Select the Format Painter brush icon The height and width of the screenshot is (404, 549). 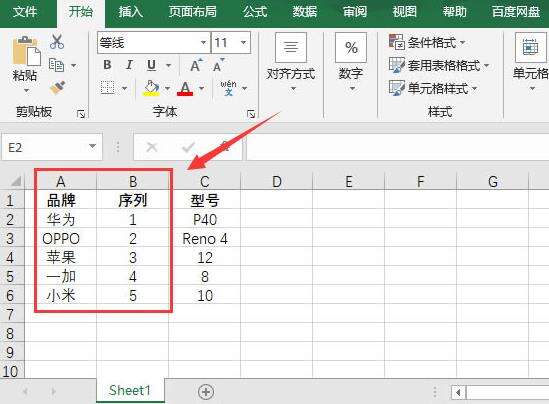pyautogui.click(x=57, y=88)
